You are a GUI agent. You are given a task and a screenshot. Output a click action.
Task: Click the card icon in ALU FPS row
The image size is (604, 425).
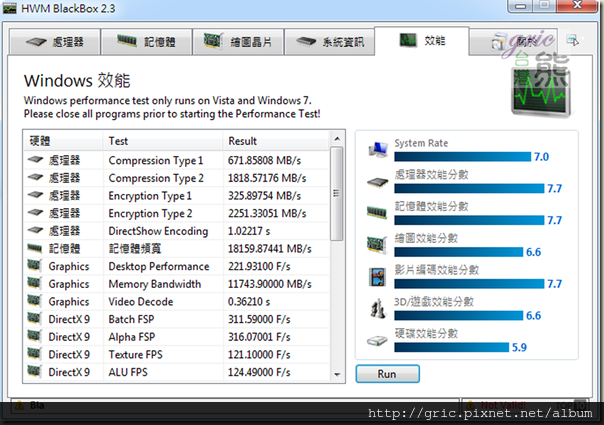click(35, 371)
